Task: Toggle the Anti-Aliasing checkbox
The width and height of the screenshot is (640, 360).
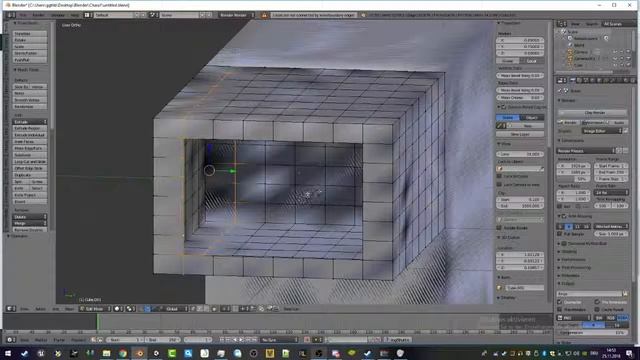Action: (564, 216)
